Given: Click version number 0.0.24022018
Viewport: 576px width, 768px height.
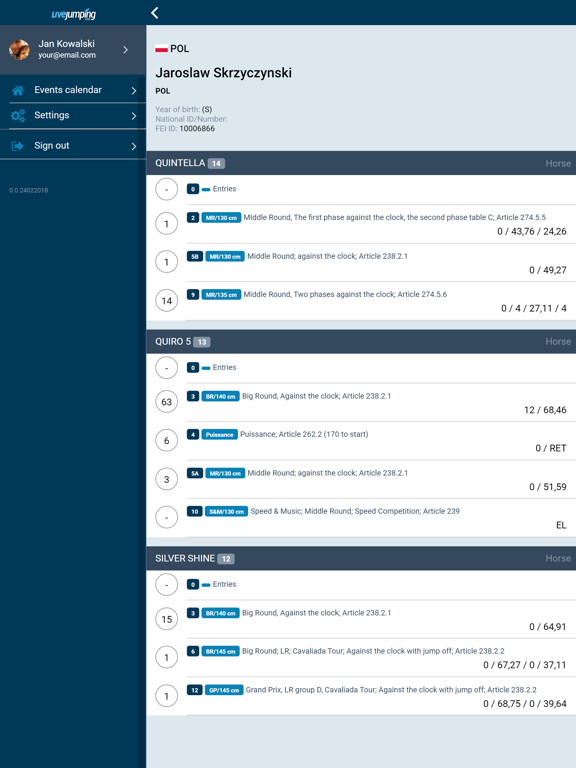Looking at the screenshot, I should point(28,190).
